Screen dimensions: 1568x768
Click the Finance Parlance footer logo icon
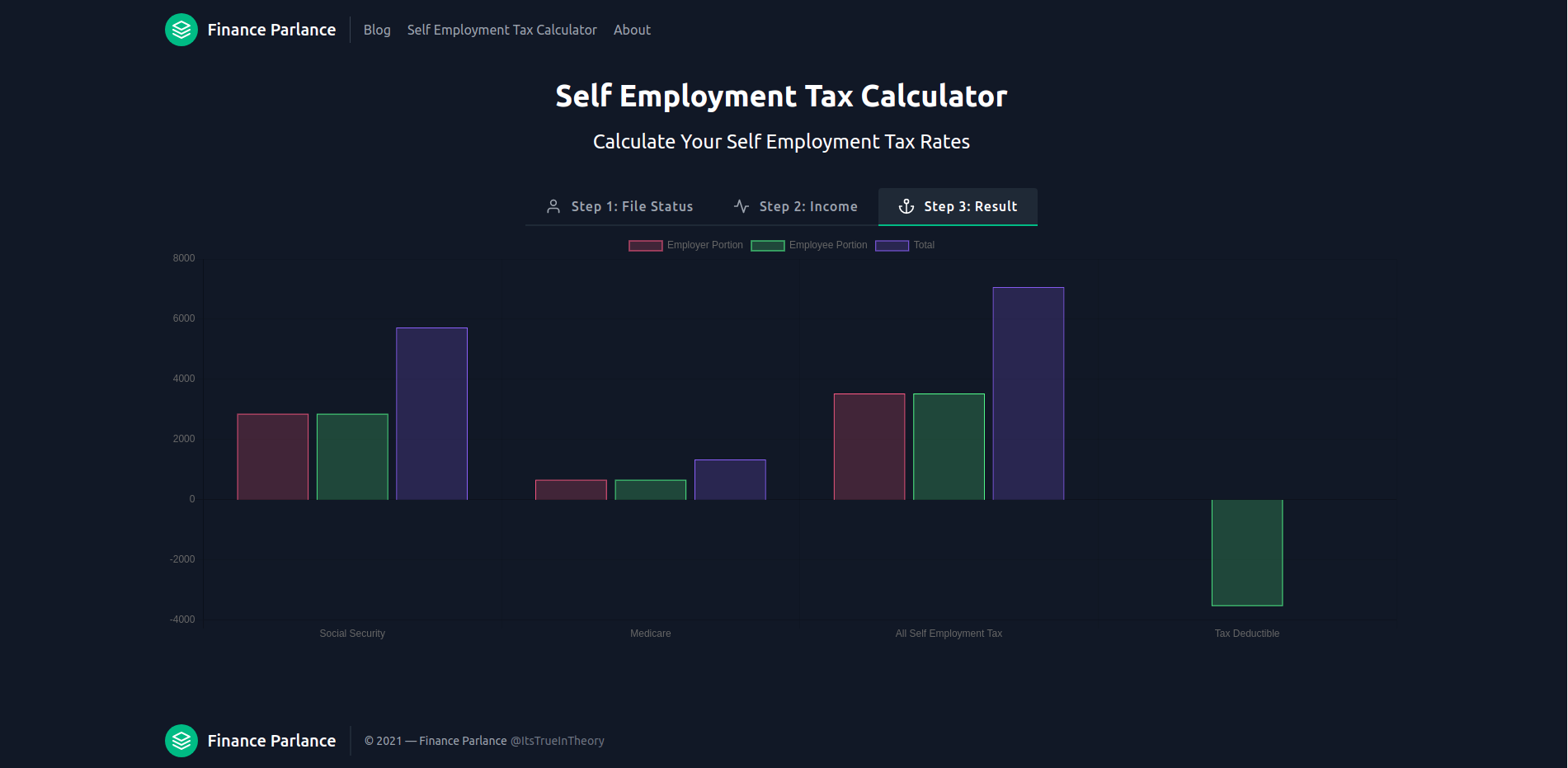click(x=181, y=741)
